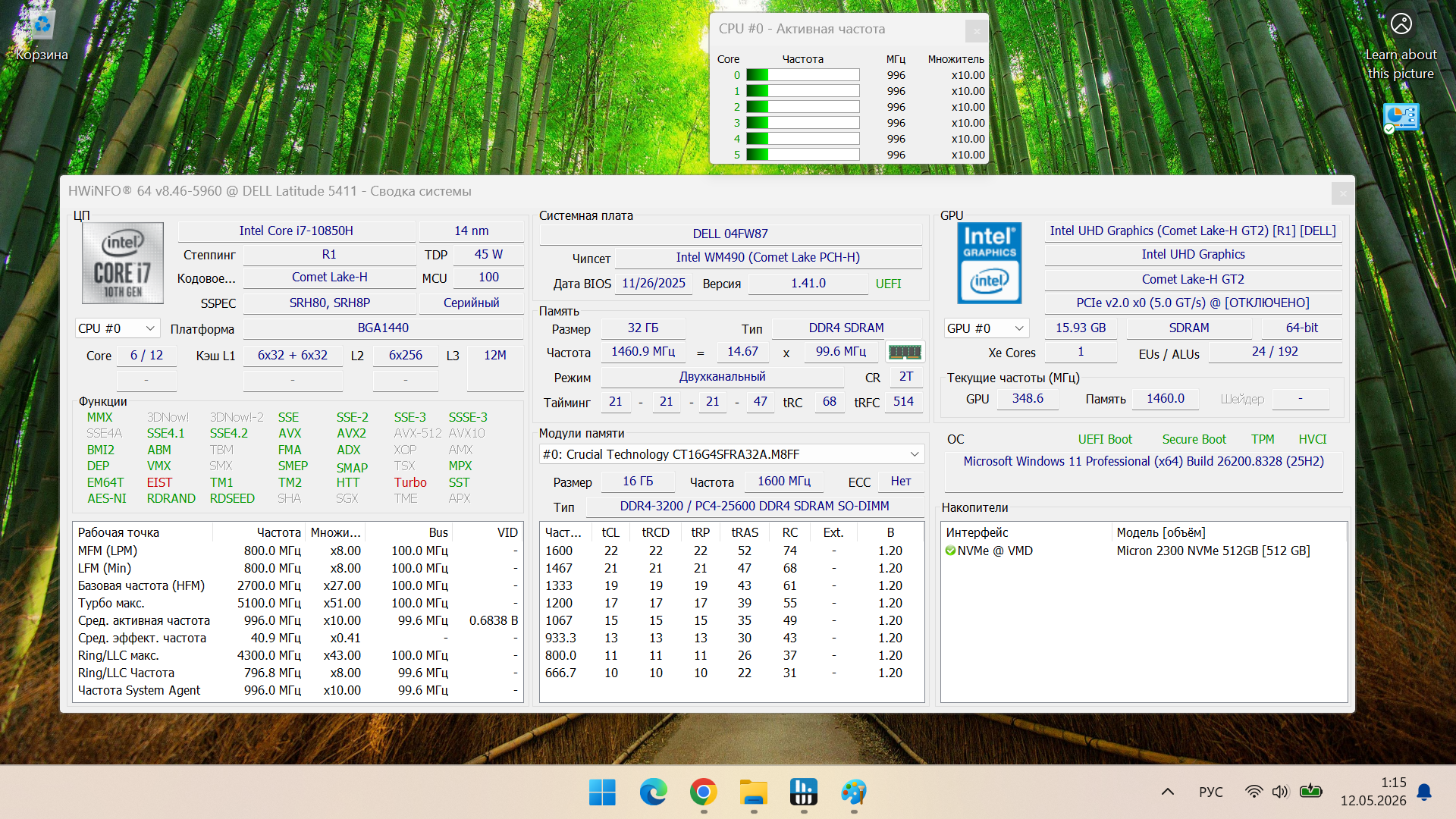The width and height of the screenshot is (1456, 819).
Task: Open the GPU #0 selector dropdown
Action: tap(986, 328)
